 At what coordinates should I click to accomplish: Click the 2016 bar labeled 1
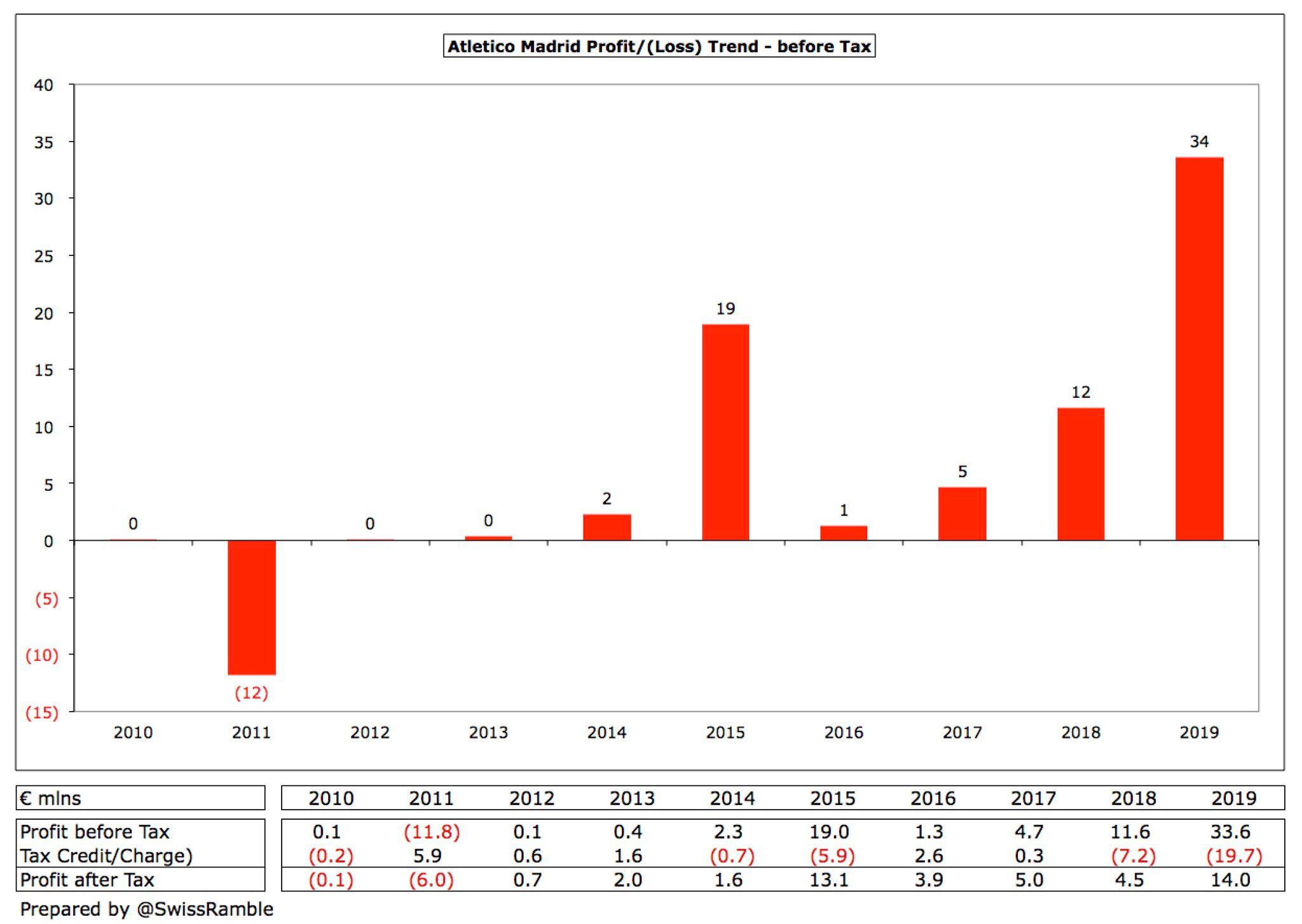coord(844,533)
